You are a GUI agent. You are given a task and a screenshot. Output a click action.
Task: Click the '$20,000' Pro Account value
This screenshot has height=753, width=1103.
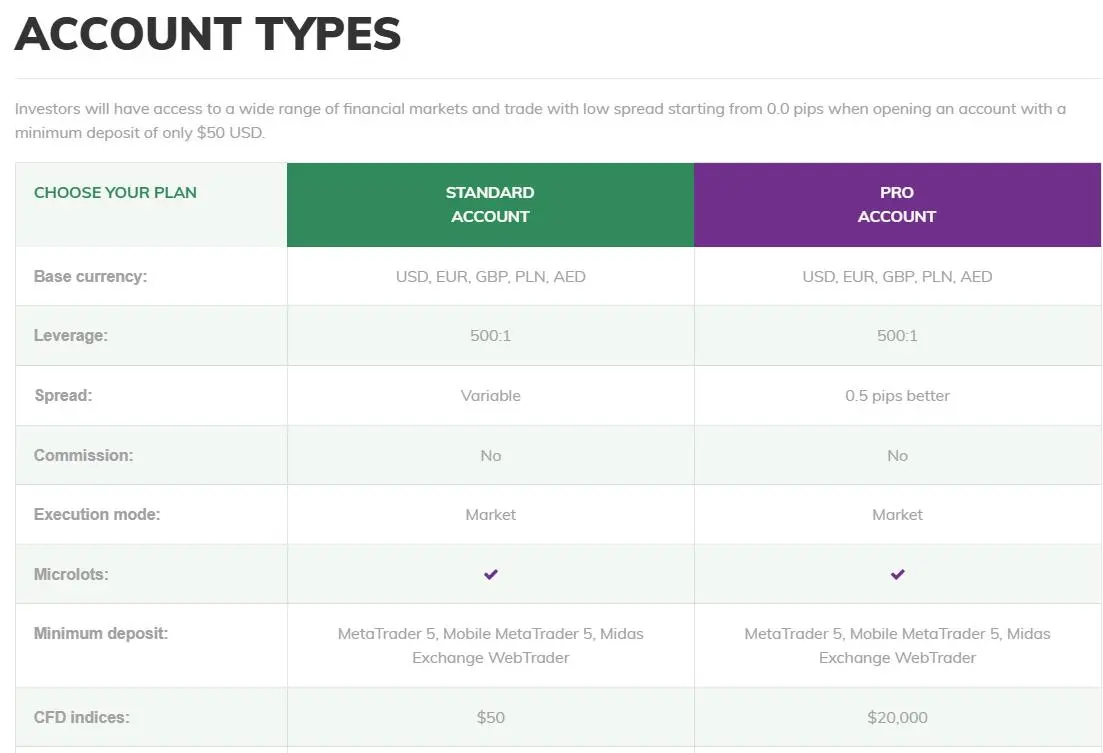(x=897, y=717)
